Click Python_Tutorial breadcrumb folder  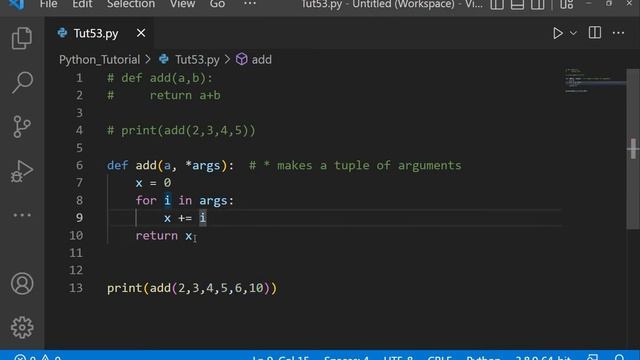pos(99,60)
